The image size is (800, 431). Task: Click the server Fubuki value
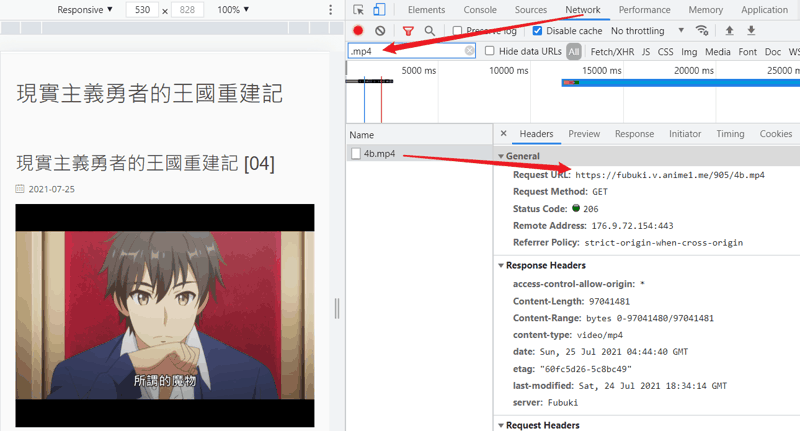[563, 402]
